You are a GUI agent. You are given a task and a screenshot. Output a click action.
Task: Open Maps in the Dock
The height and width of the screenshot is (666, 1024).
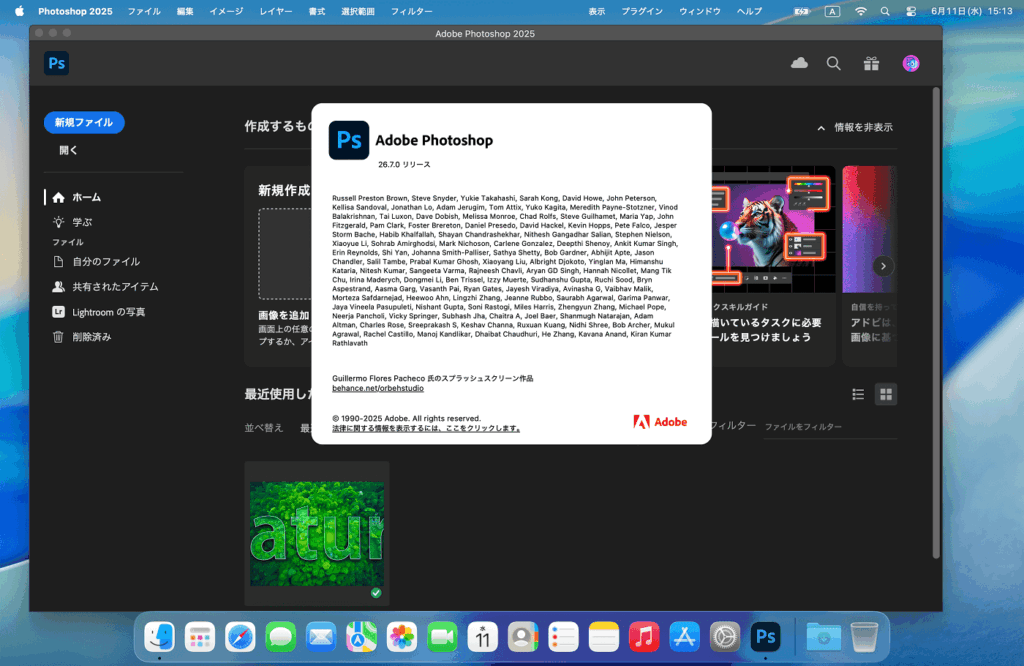[362, 637]
